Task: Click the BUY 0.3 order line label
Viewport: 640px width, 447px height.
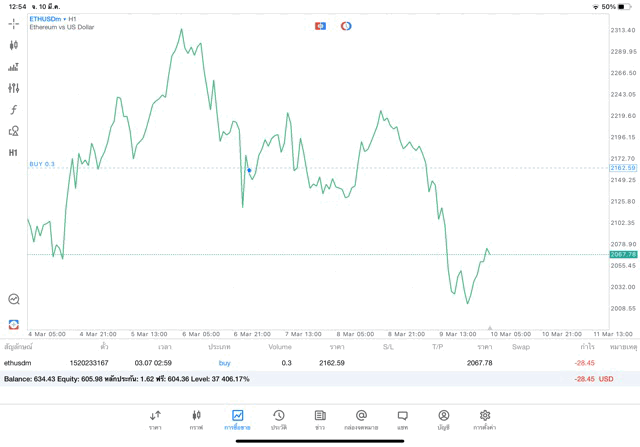Action: (x=42, y=164)
